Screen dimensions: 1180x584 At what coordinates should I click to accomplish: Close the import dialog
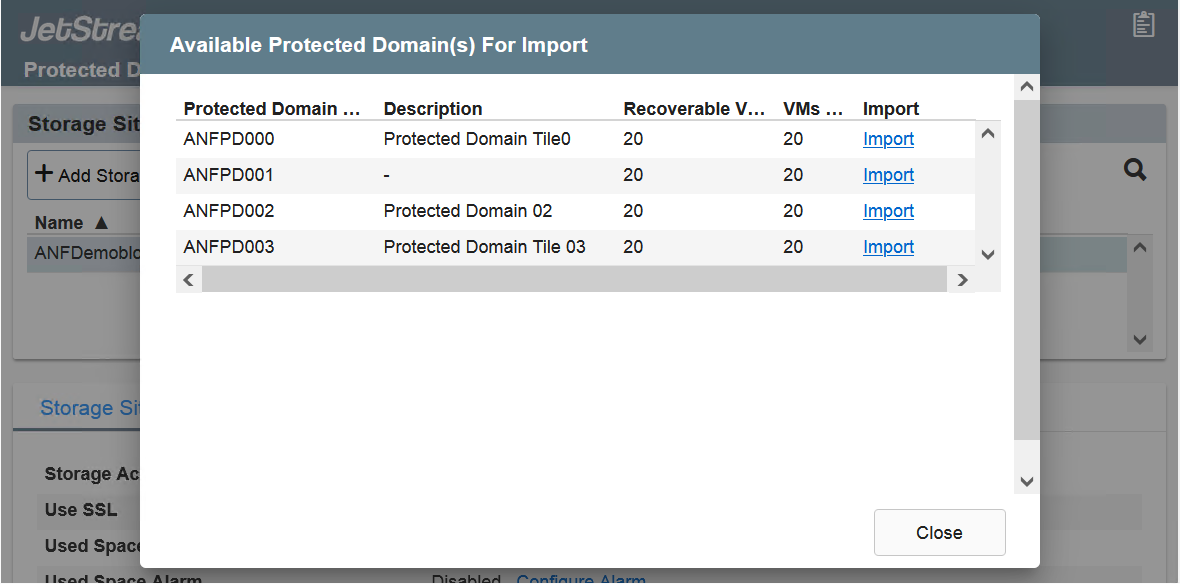click(x=939, y=533)
